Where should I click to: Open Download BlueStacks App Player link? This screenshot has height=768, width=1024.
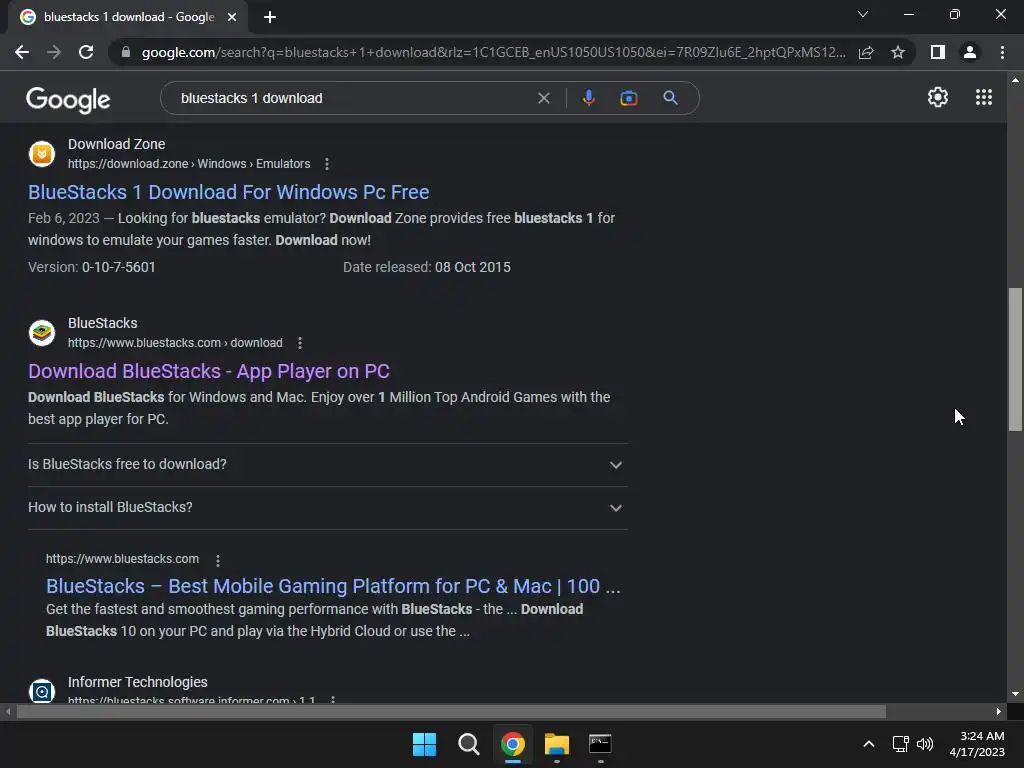click(209, 371)
